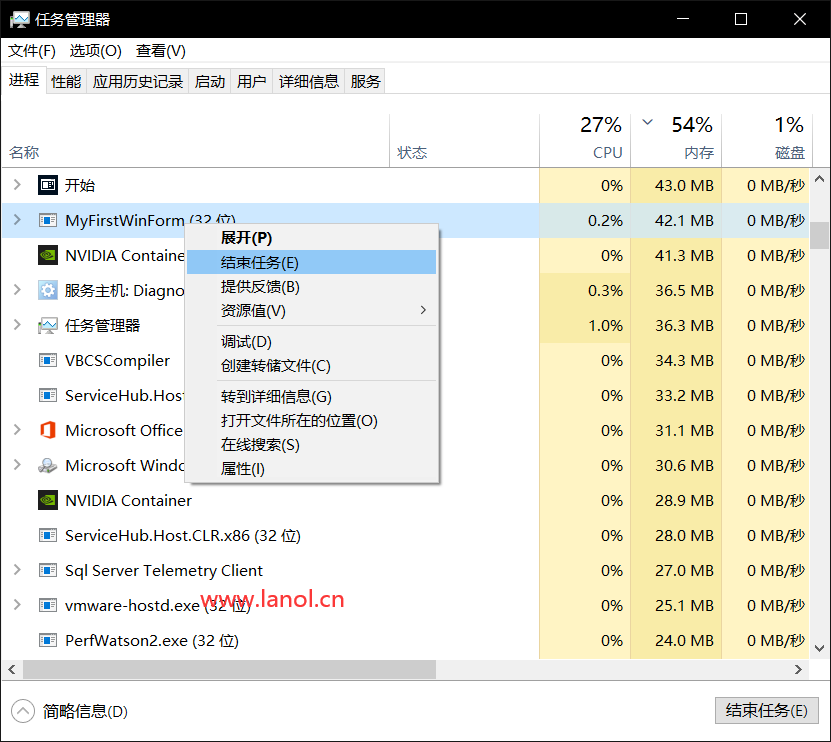This screenshot has height=742, width=831.
Task: Open the 选项(O) menu
Action: (x=95, y=51)
